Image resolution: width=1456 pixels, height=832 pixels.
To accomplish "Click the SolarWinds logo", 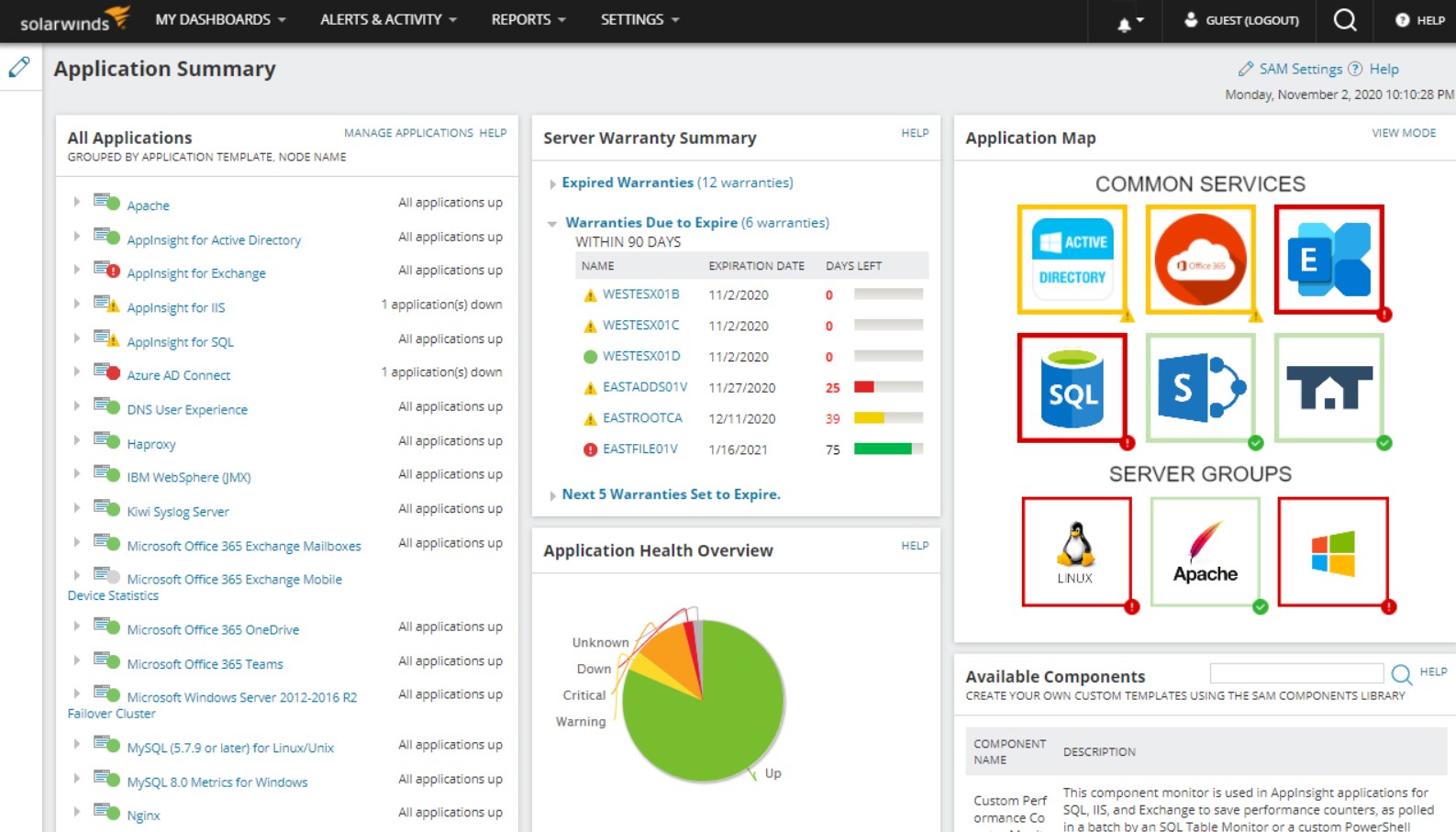I will point(75,19).
